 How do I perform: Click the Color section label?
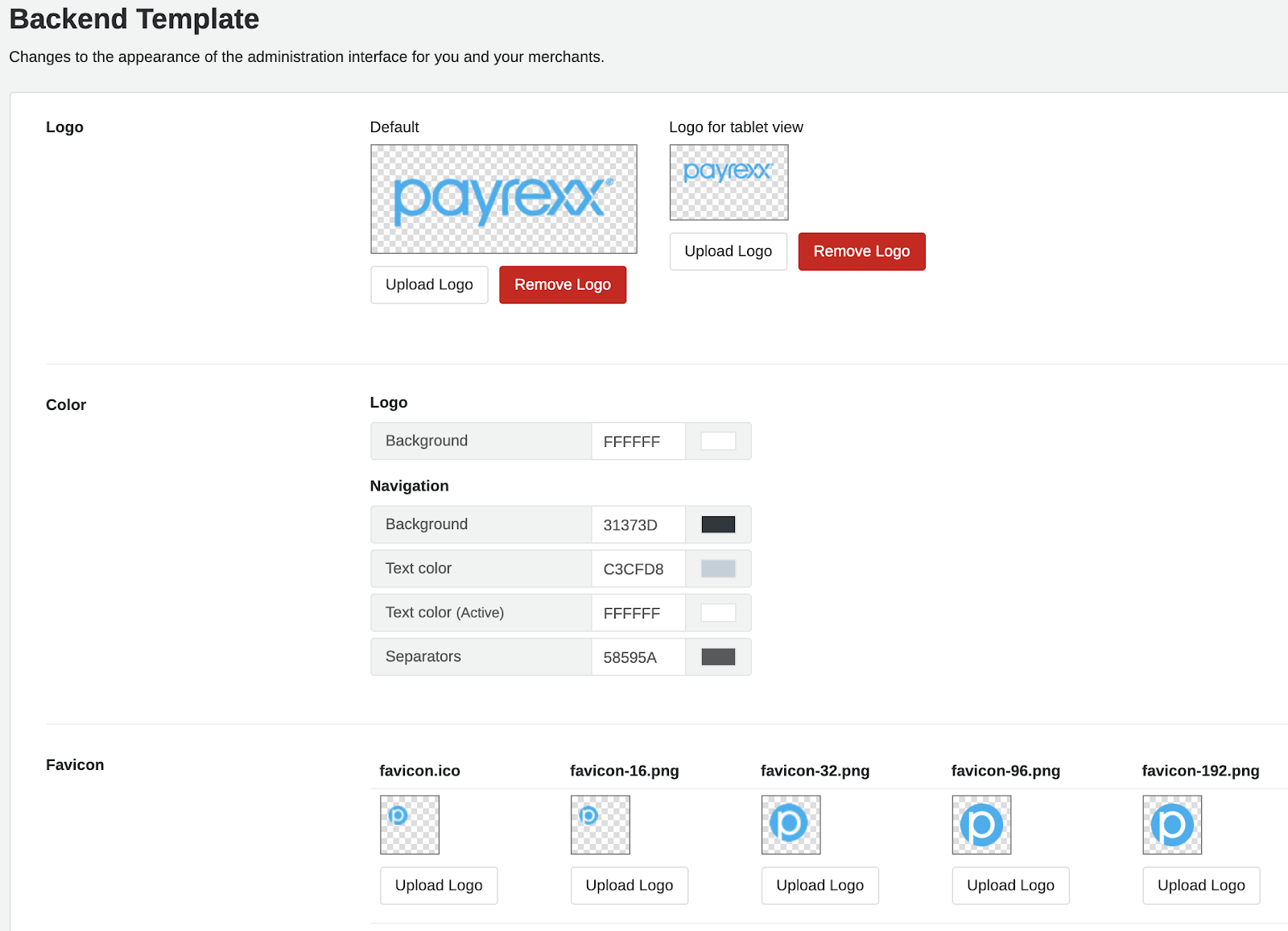pos(66,405)
